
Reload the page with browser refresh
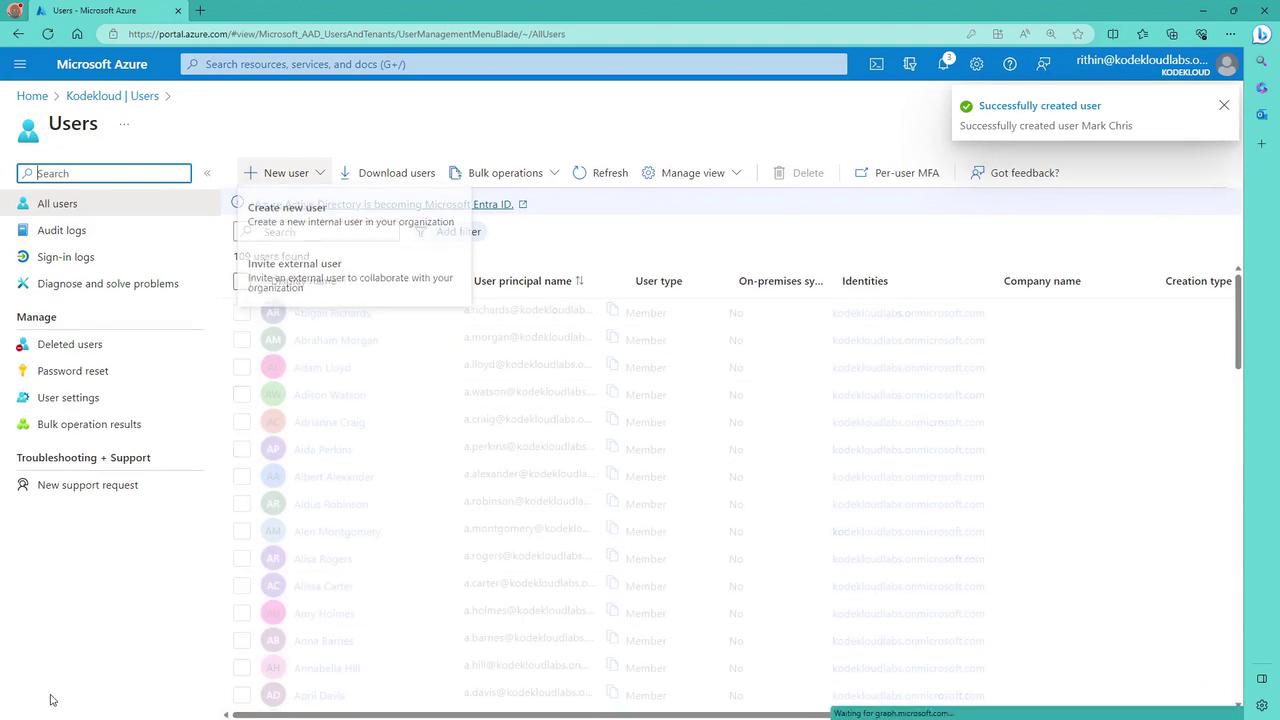tap(48, 34)
